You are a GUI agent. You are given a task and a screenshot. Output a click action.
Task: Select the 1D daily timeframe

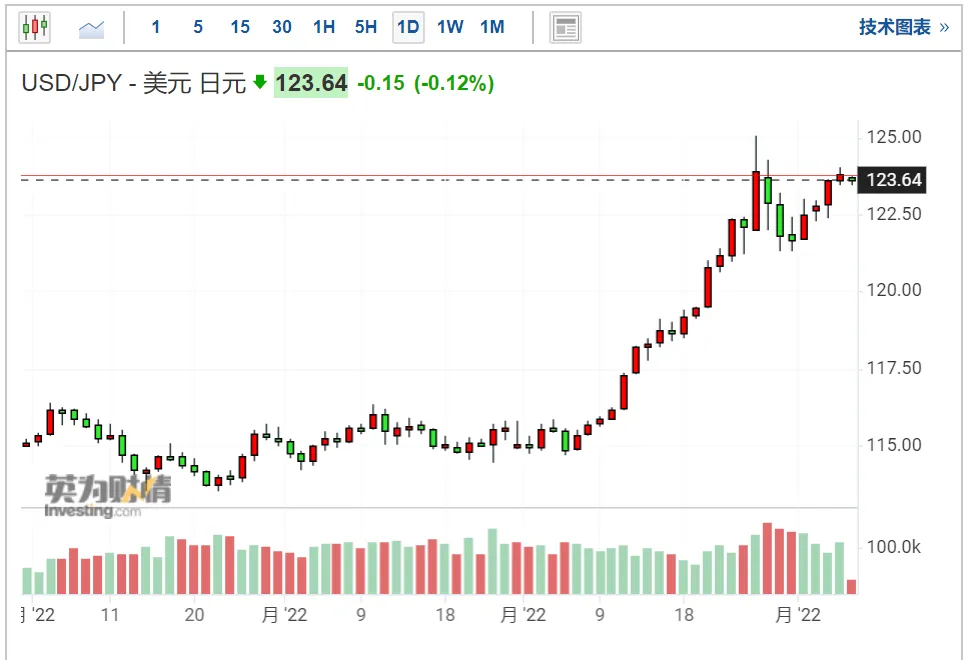(x=408, y=27)
